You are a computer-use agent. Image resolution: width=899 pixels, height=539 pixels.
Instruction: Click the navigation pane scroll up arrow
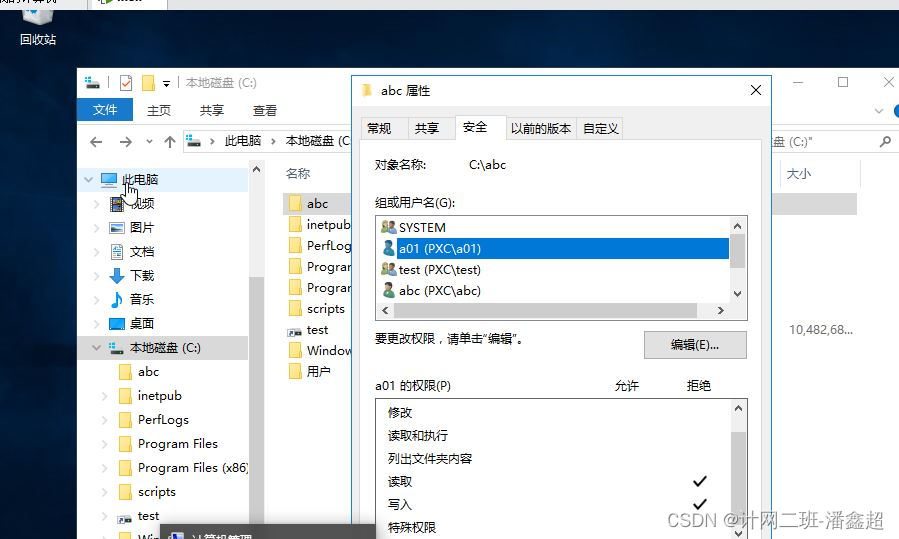pos(256,170)
